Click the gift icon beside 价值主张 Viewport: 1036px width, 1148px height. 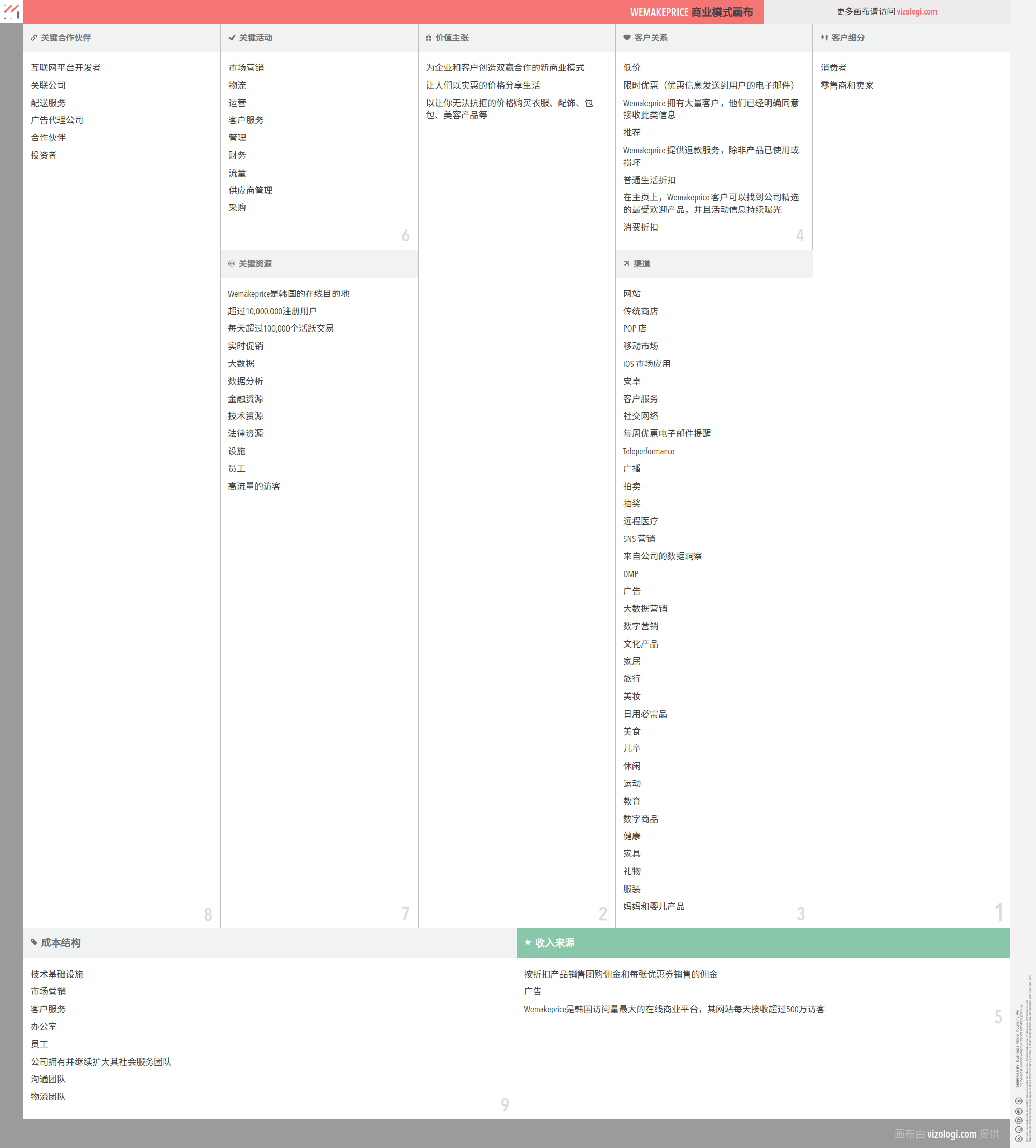[x=428, y=38]
